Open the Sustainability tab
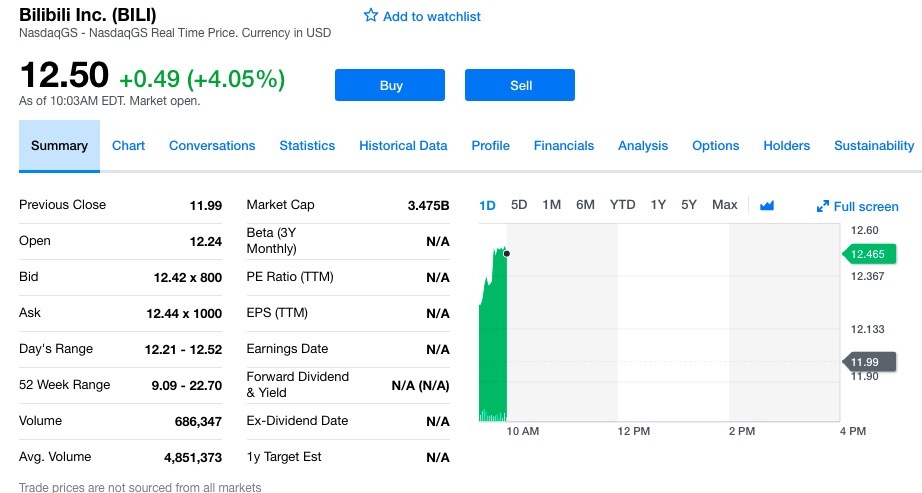 tap(874, 146)
